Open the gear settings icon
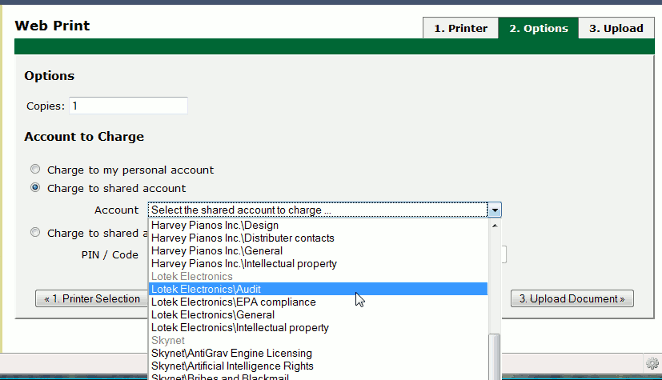This screenshot has height=380, width=662. click(652, 363)
